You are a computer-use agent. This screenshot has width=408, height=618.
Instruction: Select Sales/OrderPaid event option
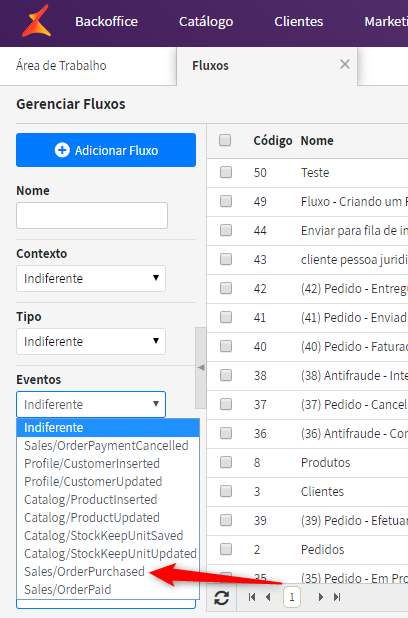coord(68,590)
